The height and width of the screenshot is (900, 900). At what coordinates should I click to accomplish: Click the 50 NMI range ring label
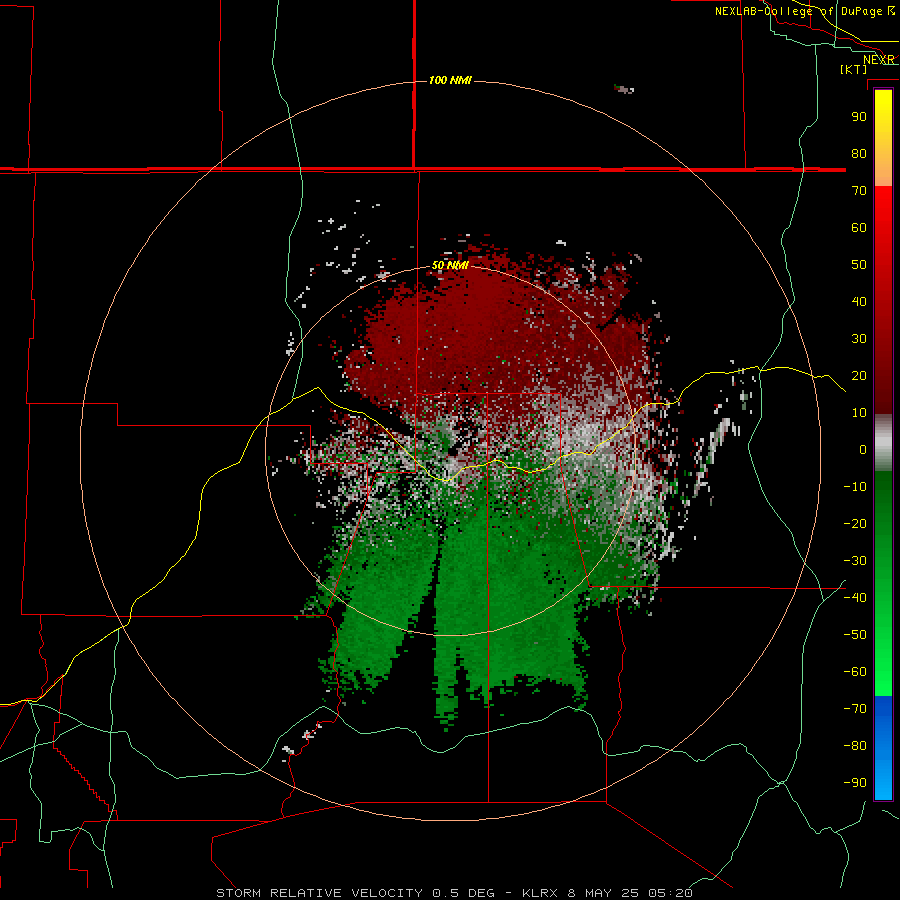click(450, 265)
